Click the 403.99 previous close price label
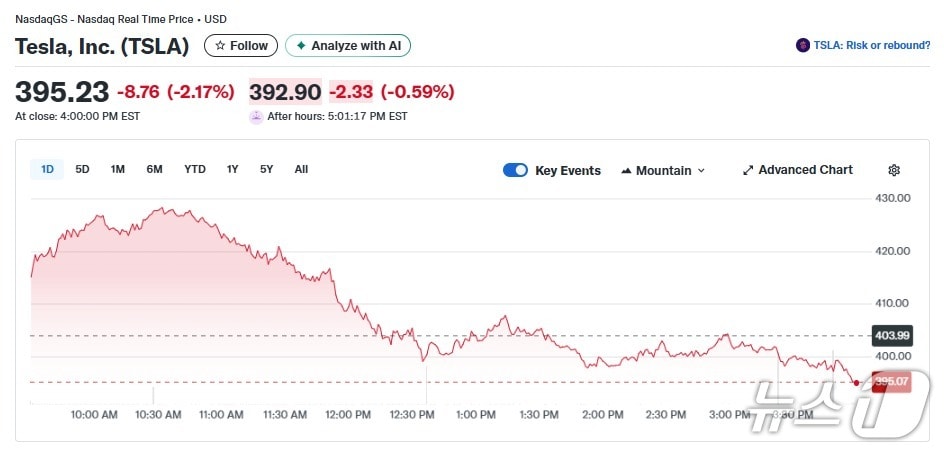 891,336
